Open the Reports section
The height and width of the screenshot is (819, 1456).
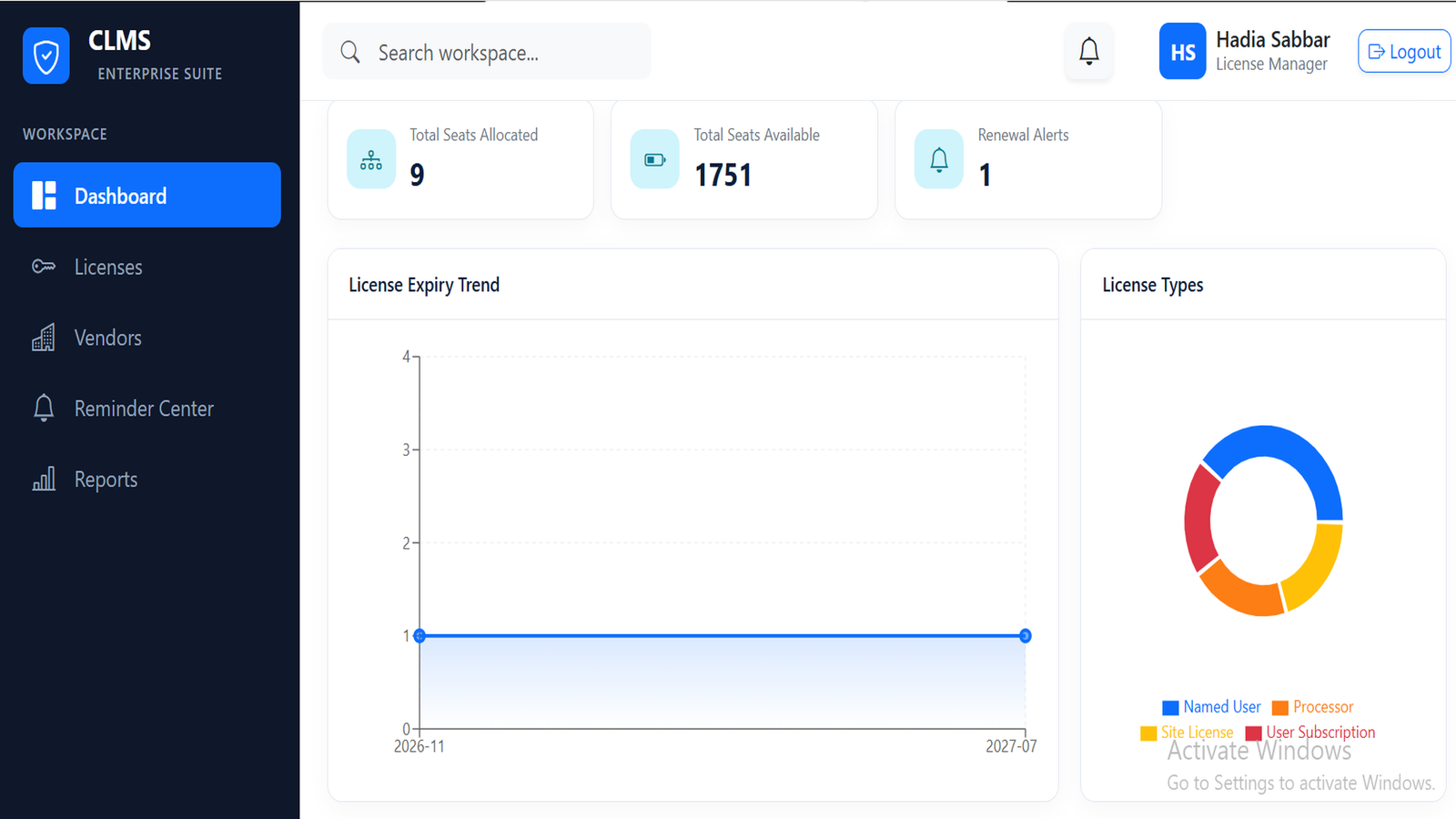(147, 480)
